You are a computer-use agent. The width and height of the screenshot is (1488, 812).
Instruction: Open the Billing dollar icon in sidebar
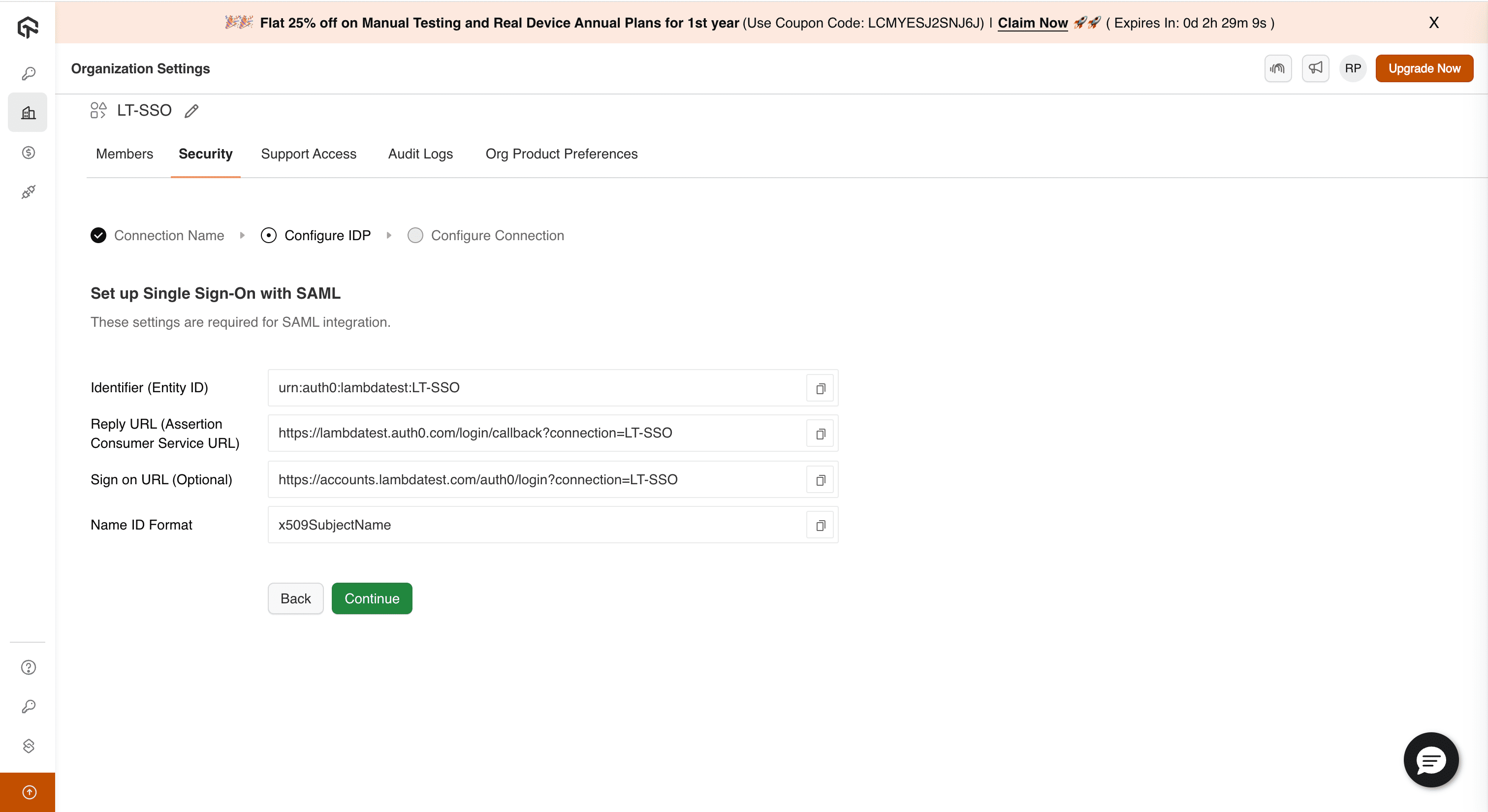coord(28,153)
